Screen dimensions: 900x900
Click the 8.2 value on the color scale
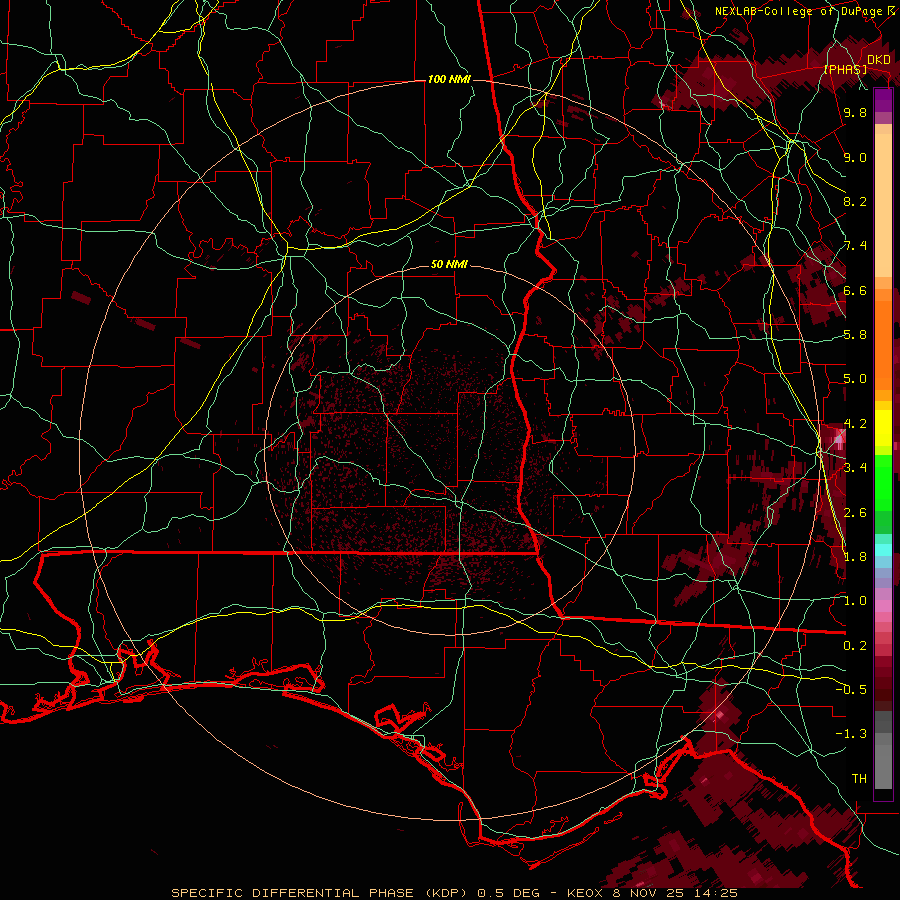click(x=855, y=201)
